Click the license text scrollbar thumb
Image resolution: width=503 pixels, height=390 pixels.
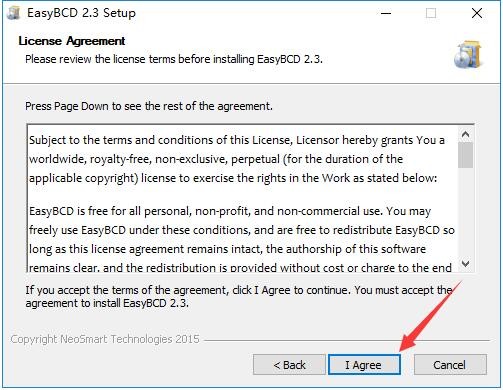465,155
